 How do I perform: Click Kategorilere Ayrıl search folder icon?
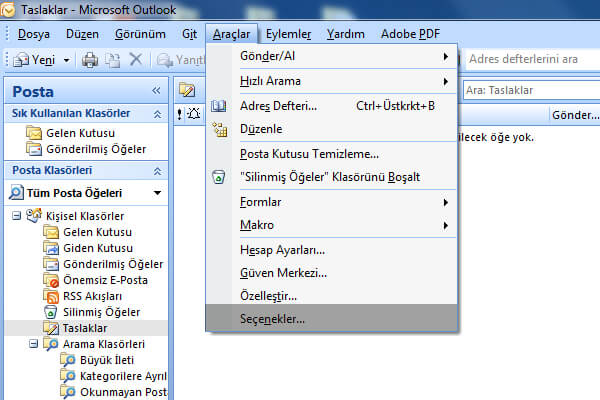[x=68, y=376]
